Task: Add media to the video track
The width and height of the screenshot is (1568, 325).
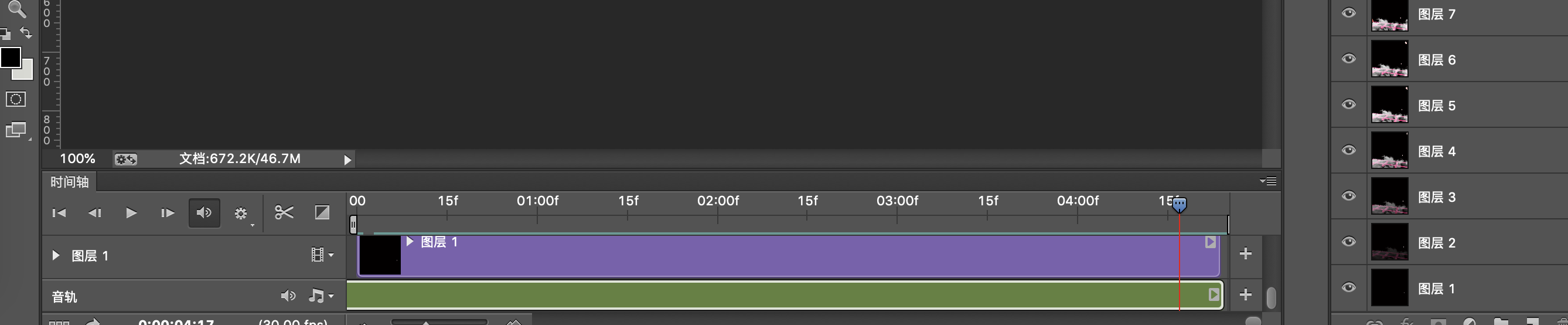Action: click(1245, 253)
